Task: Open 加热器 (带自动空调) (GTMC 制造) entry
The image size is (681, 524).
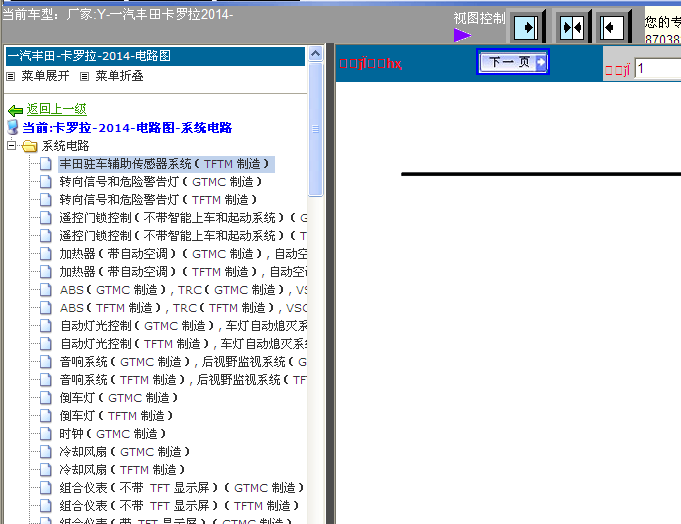Action: pos(183,254)
